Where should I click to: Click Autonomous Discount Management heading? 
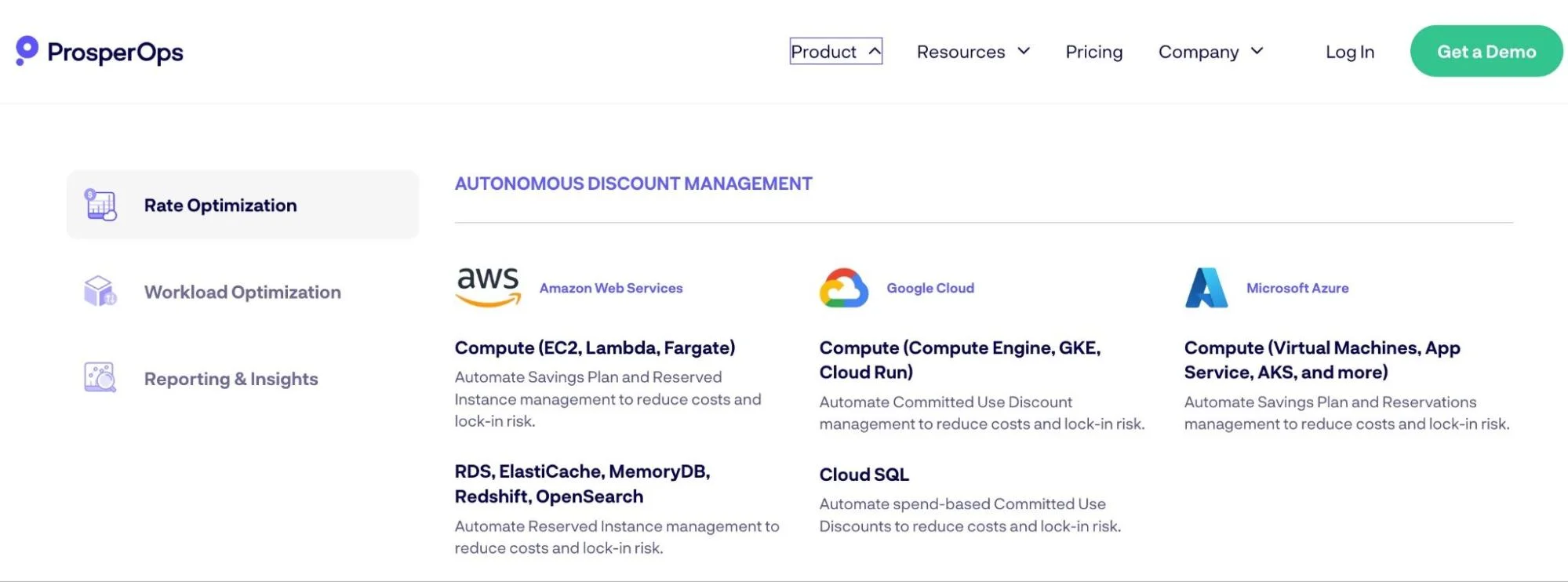(x=634, y=184)
